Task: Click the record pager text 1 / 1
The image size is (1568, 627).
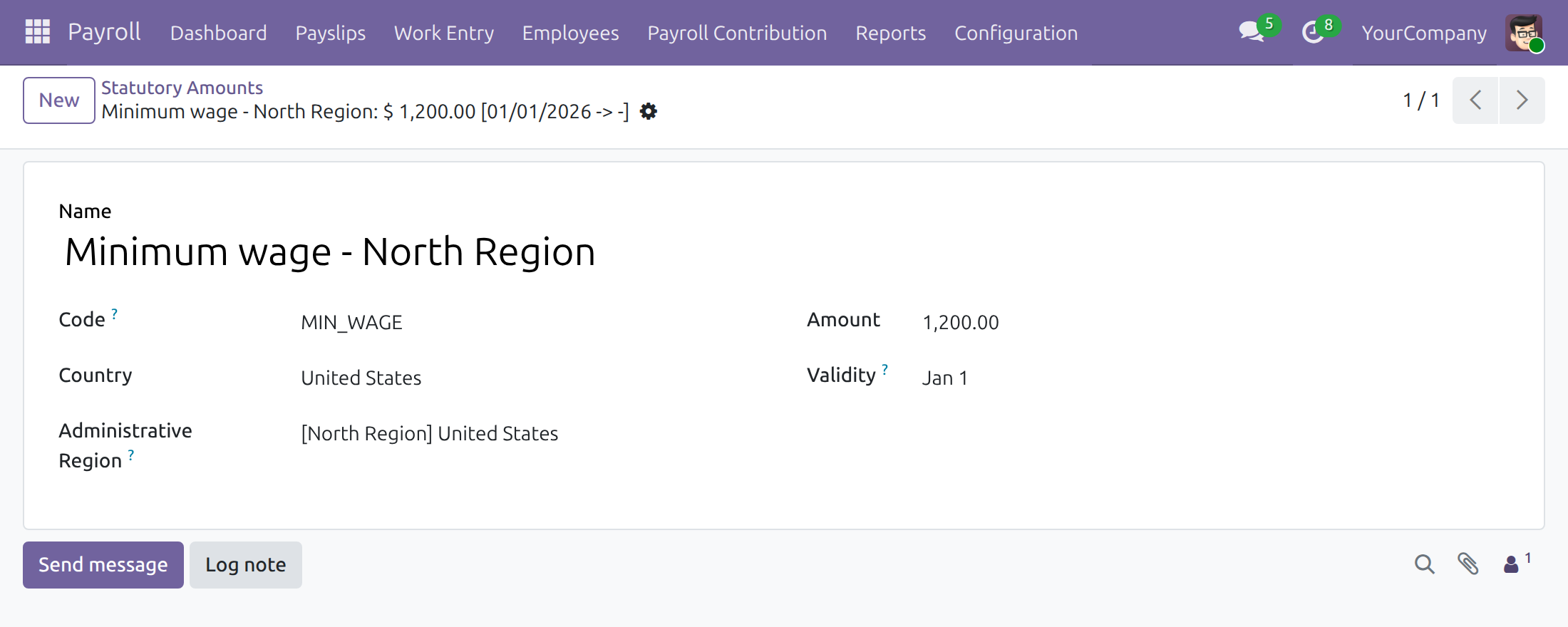Action: coord(1421,100)
